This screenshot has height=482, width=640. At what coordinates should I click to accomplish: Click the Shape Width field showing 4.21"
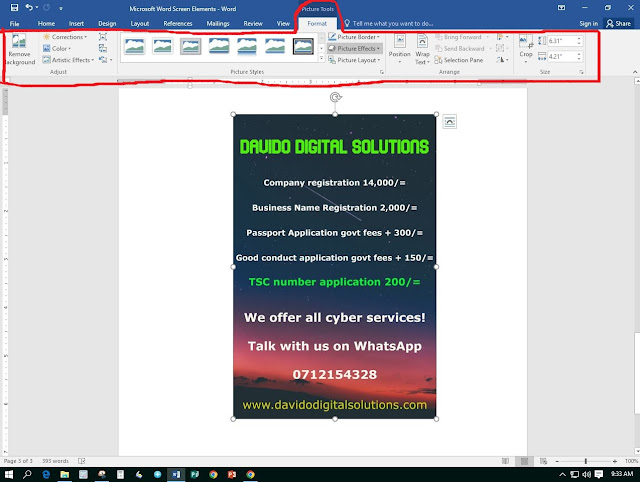562,56
